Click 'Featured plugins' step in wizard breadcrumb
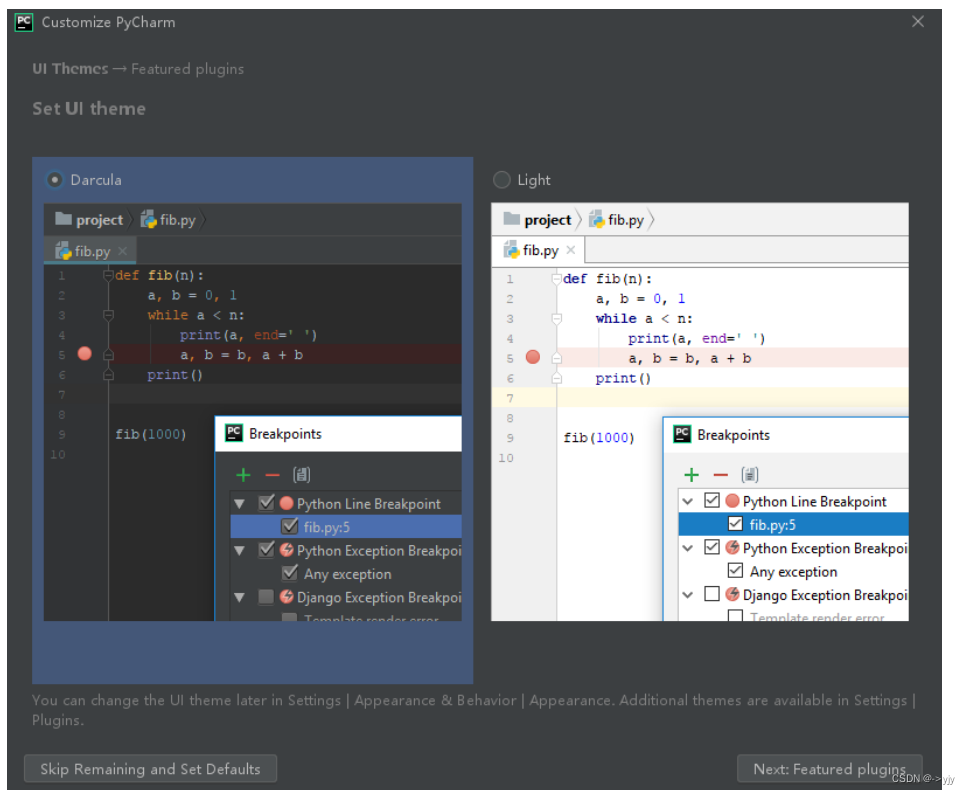This screenshot has width=970, height=794. point(187,69)
